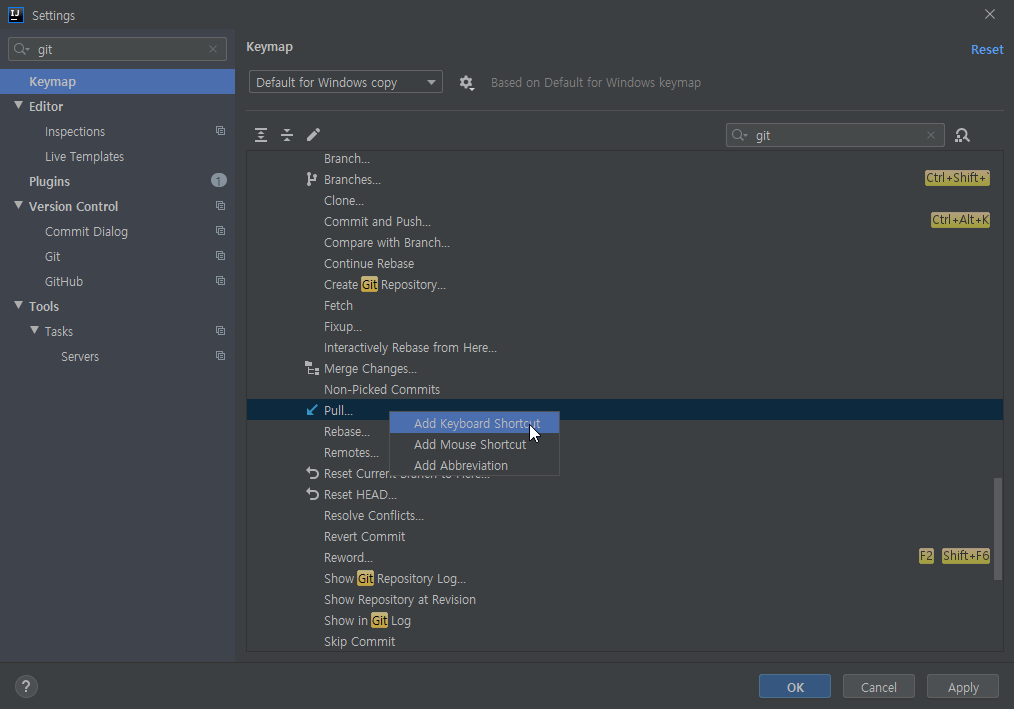
Task: Click the Cancel button
Action: tap(878, 687)
